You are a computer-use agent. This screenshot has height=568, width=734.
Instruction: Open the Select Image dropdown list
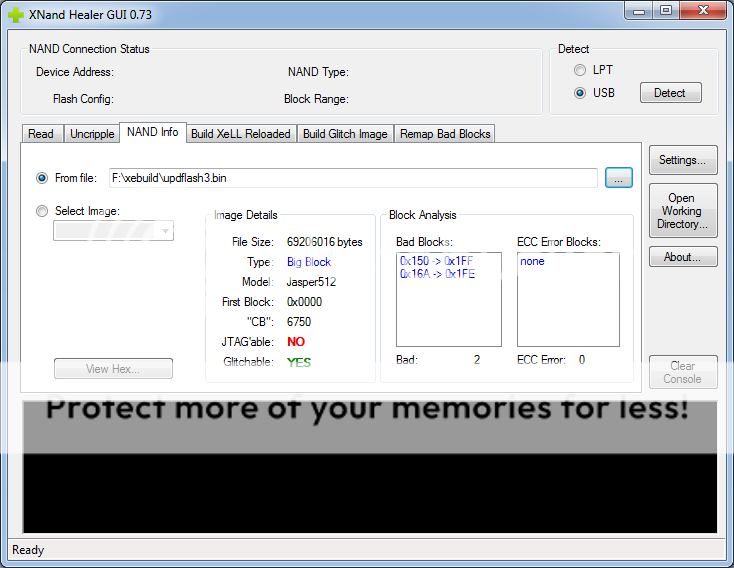[113, 231]
